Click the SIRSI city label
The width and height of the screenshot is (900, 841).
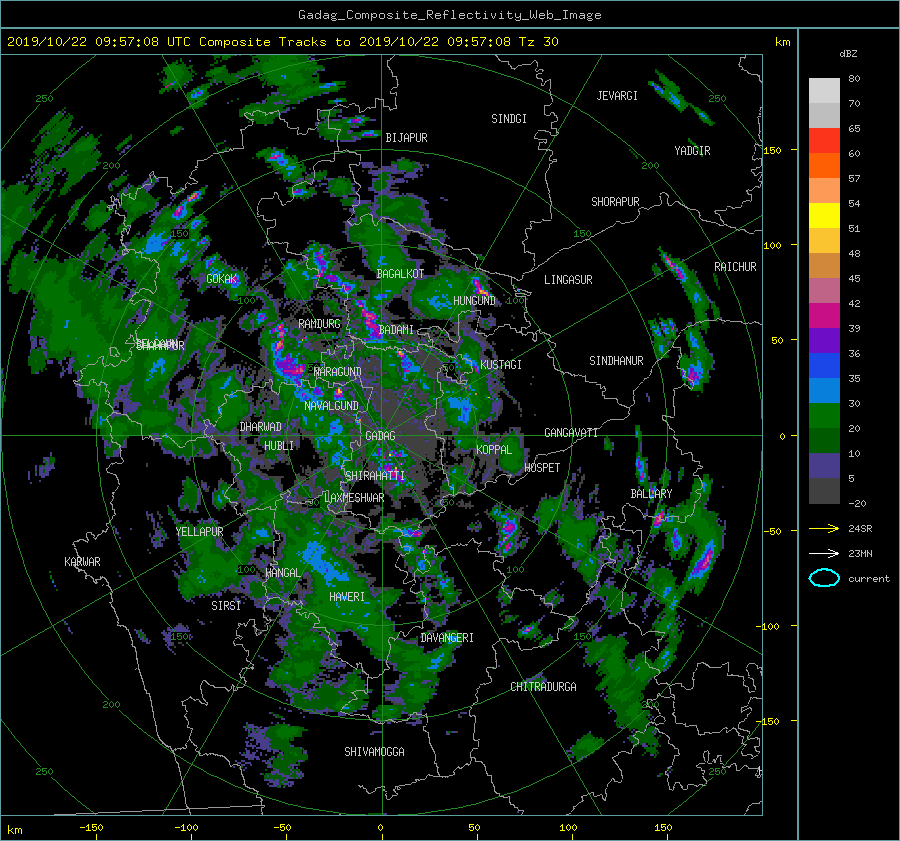(226, 606)
